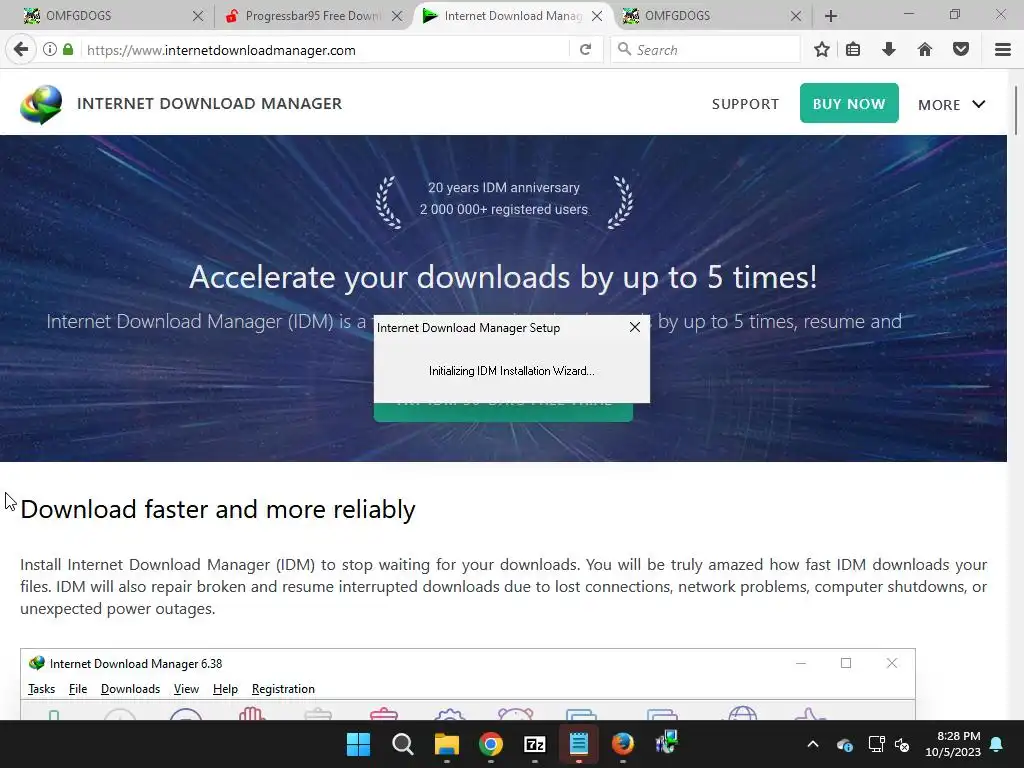1024x768 pixels.
Task: Click 'Download faster and more reliably' heading
Action: (x=217, y=509)
